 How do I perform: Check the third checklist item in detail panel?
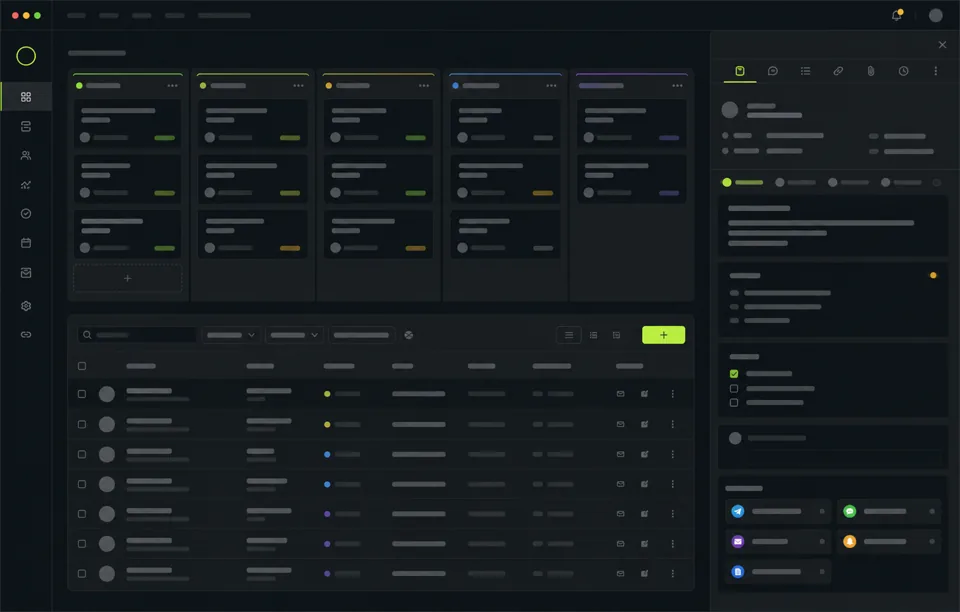[733, 403]
